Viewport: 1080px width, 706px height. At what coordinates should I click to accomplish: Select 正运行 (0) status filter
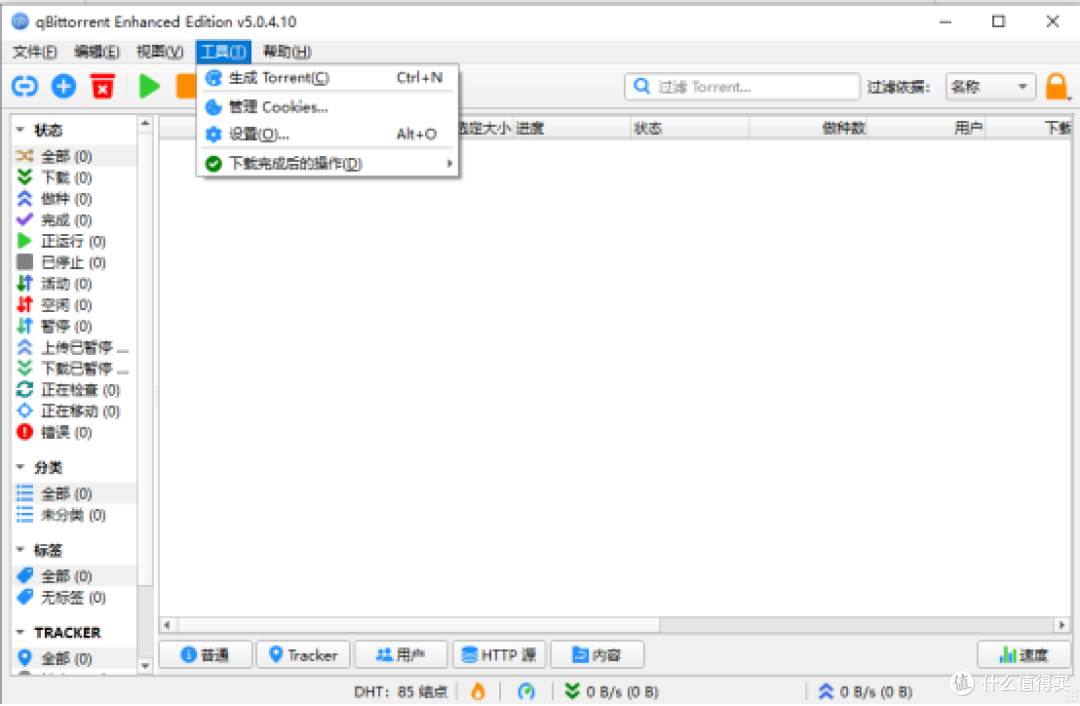tap(74, 242)
